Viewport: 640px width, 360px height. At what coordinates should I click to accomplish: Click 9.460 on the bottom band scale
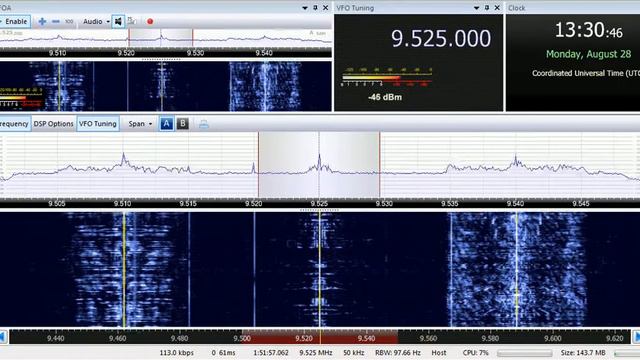point(118,338)
